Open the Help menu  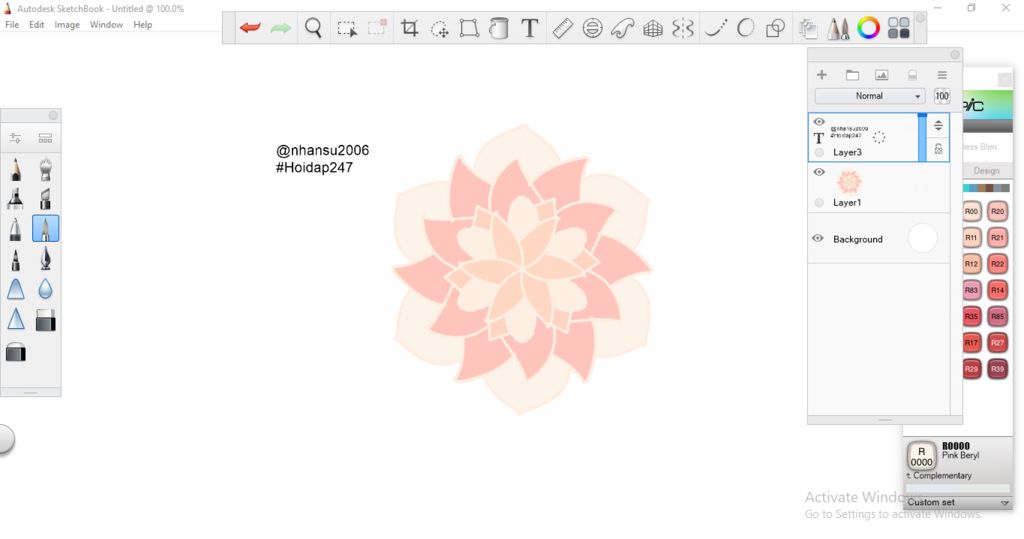point(142,25)
